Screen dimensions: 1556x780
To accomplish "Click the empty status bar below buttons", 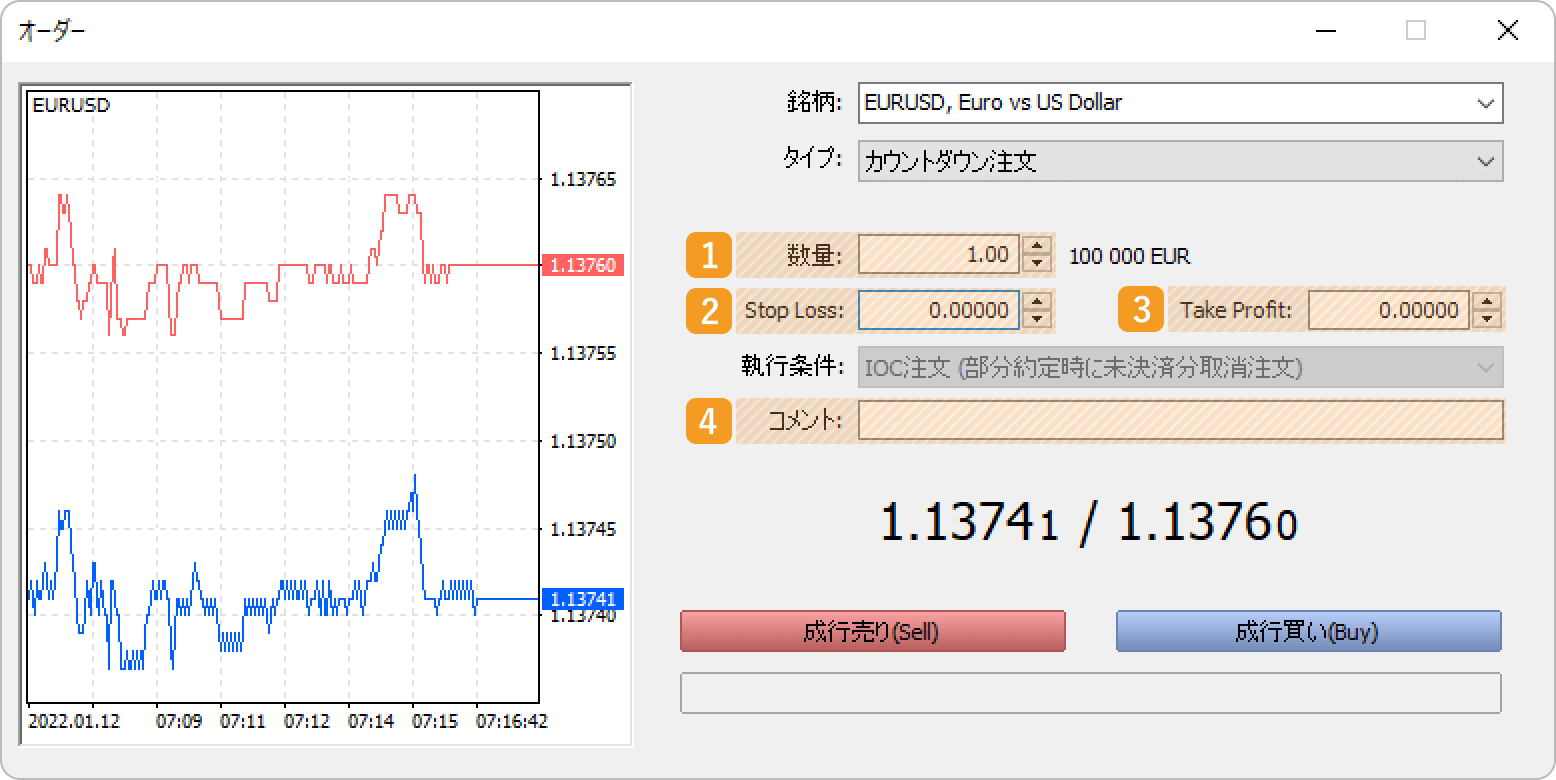I will [1090, 693].
